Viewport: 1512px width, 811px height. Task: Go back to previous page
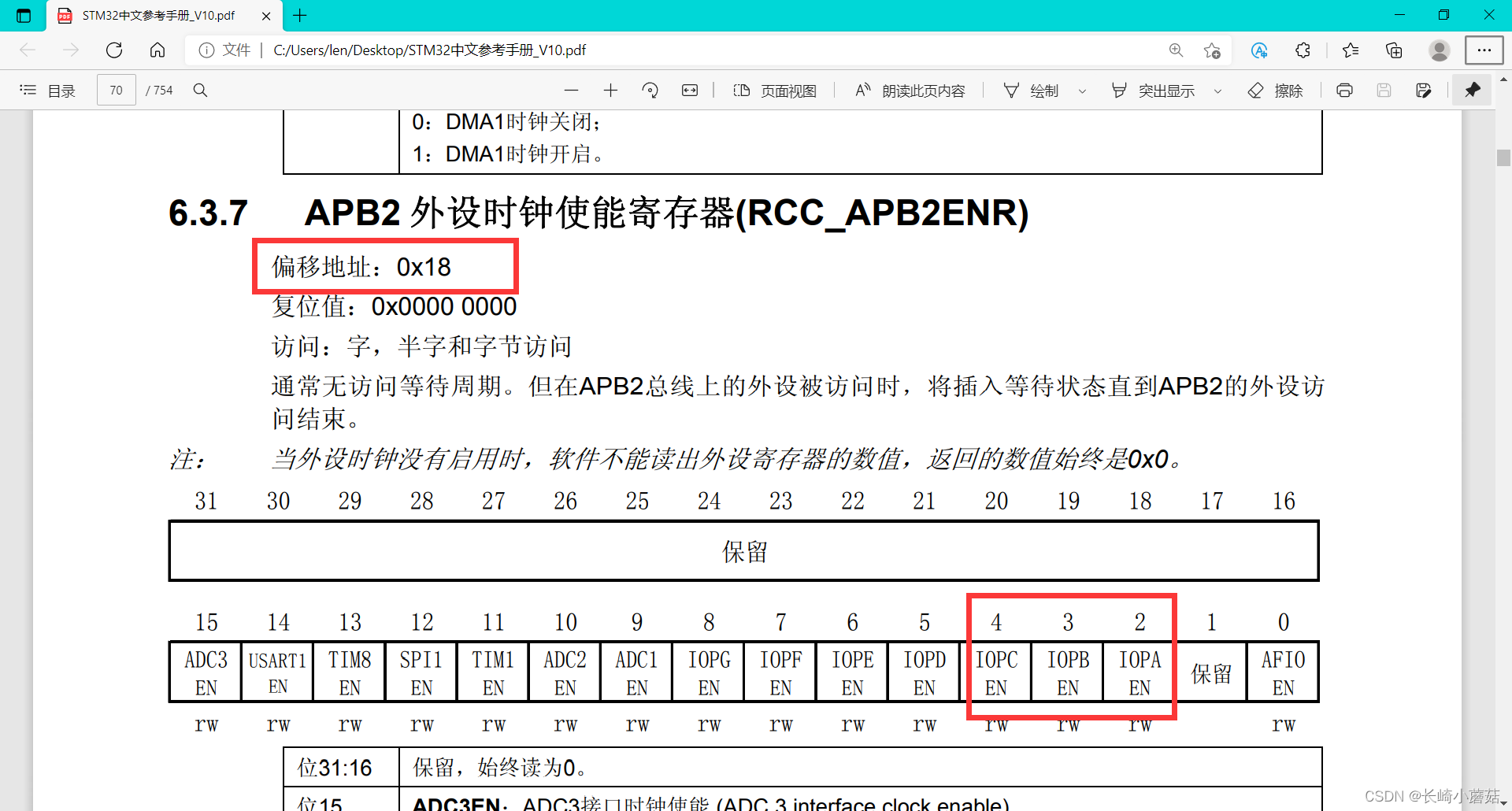(28, 50)
